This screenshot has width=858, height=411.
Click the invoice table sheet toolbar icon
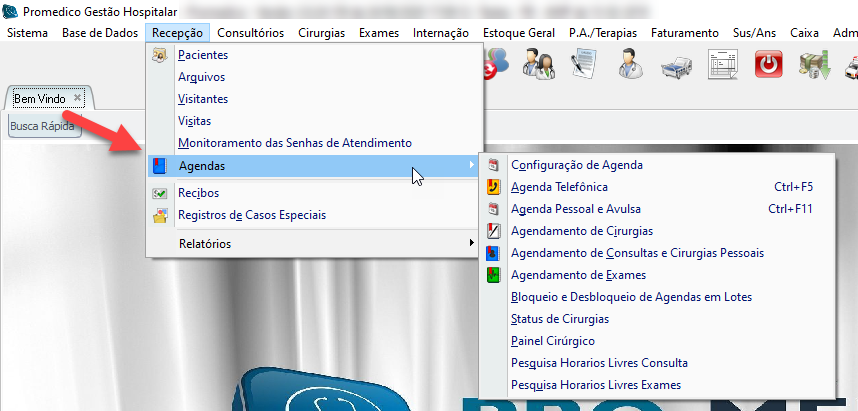pos(722,66)
